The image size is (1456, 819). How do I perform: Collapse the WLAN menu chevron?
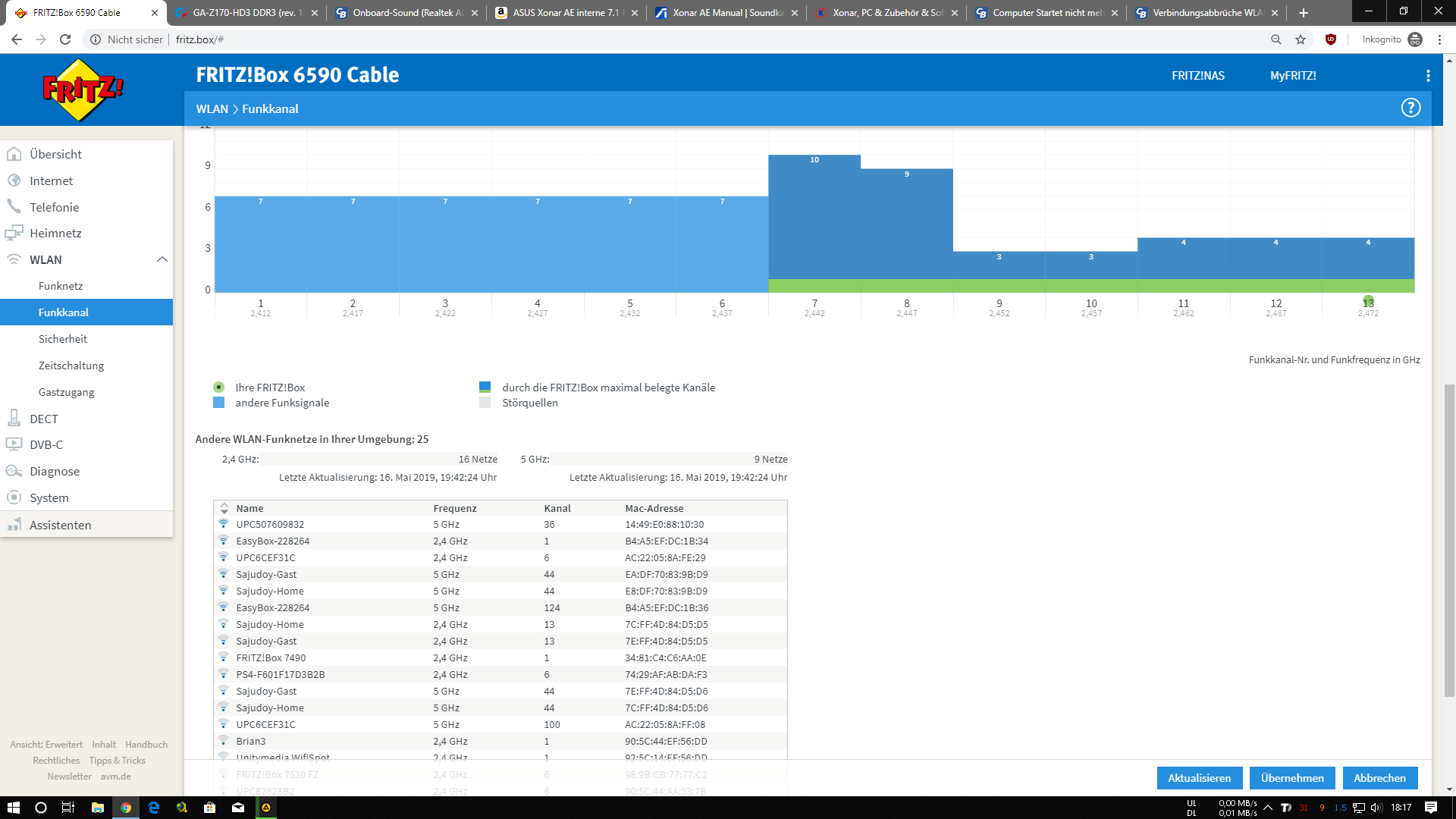tap(162, 259)
